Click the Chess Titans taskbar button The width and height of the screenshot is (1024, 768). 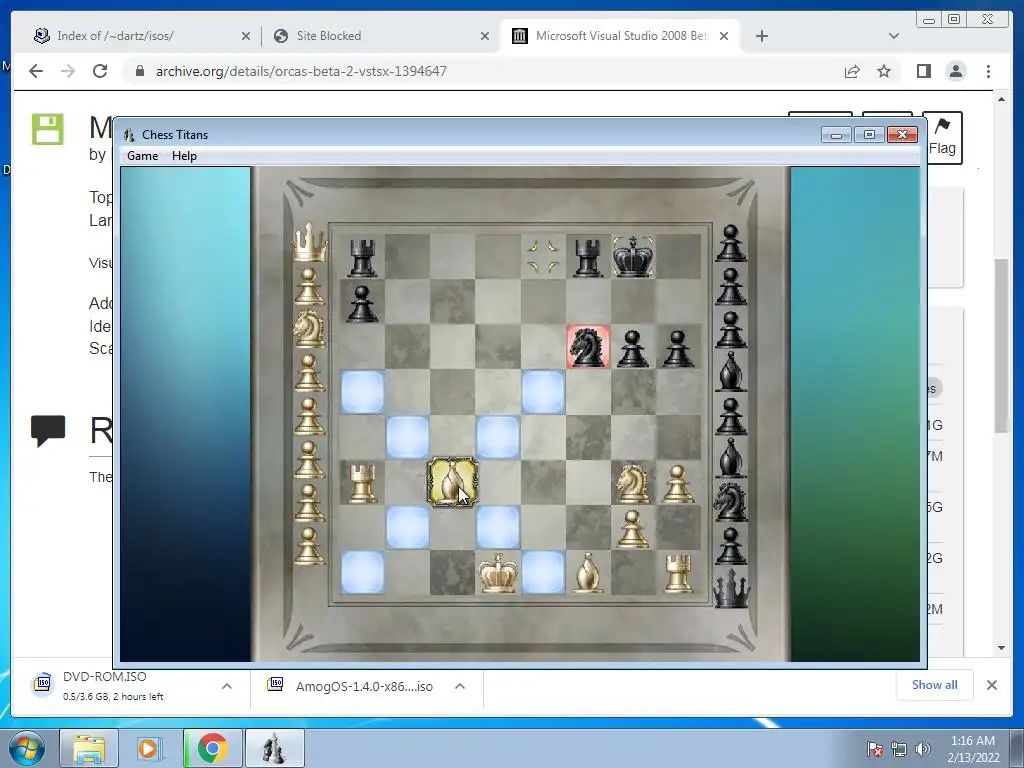(x=274, y=748)
